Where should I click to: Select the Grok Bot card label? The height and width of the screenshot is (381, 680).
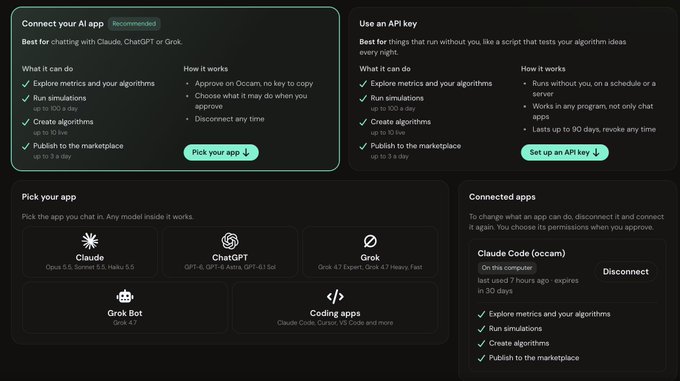(125, 313)
